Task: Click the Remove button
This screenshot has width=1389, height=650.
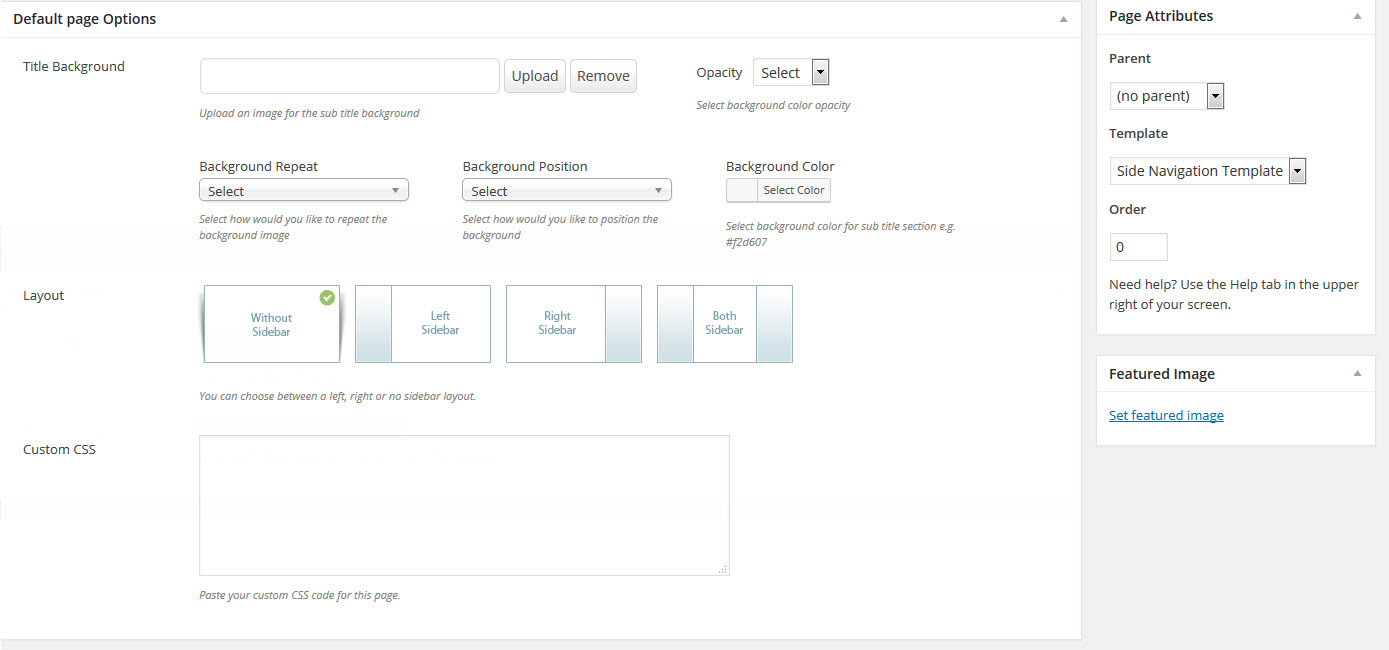Action: tap(603, 76)
